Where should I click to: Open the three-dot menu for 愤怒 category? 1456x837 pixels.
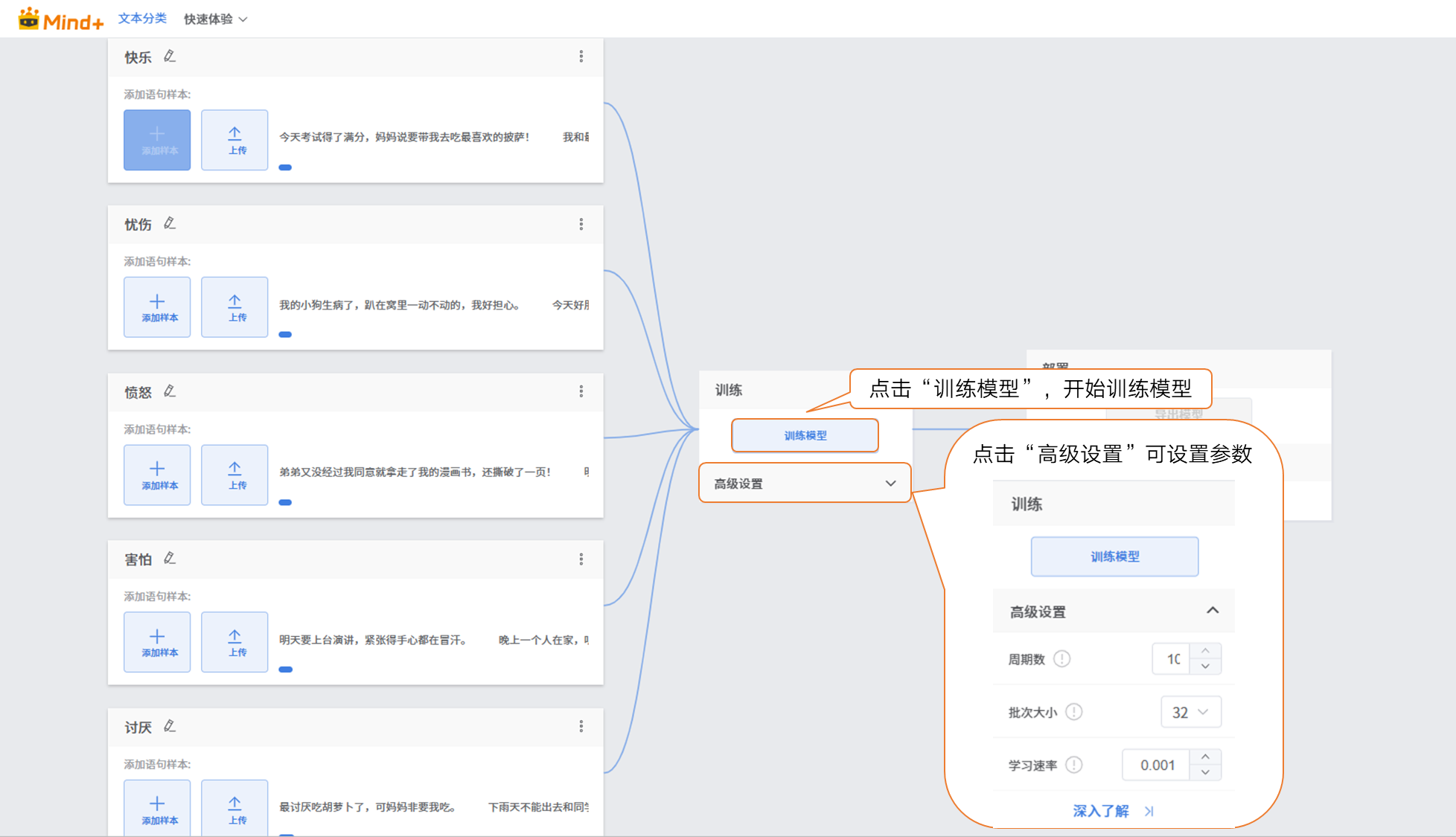point(581,391)
